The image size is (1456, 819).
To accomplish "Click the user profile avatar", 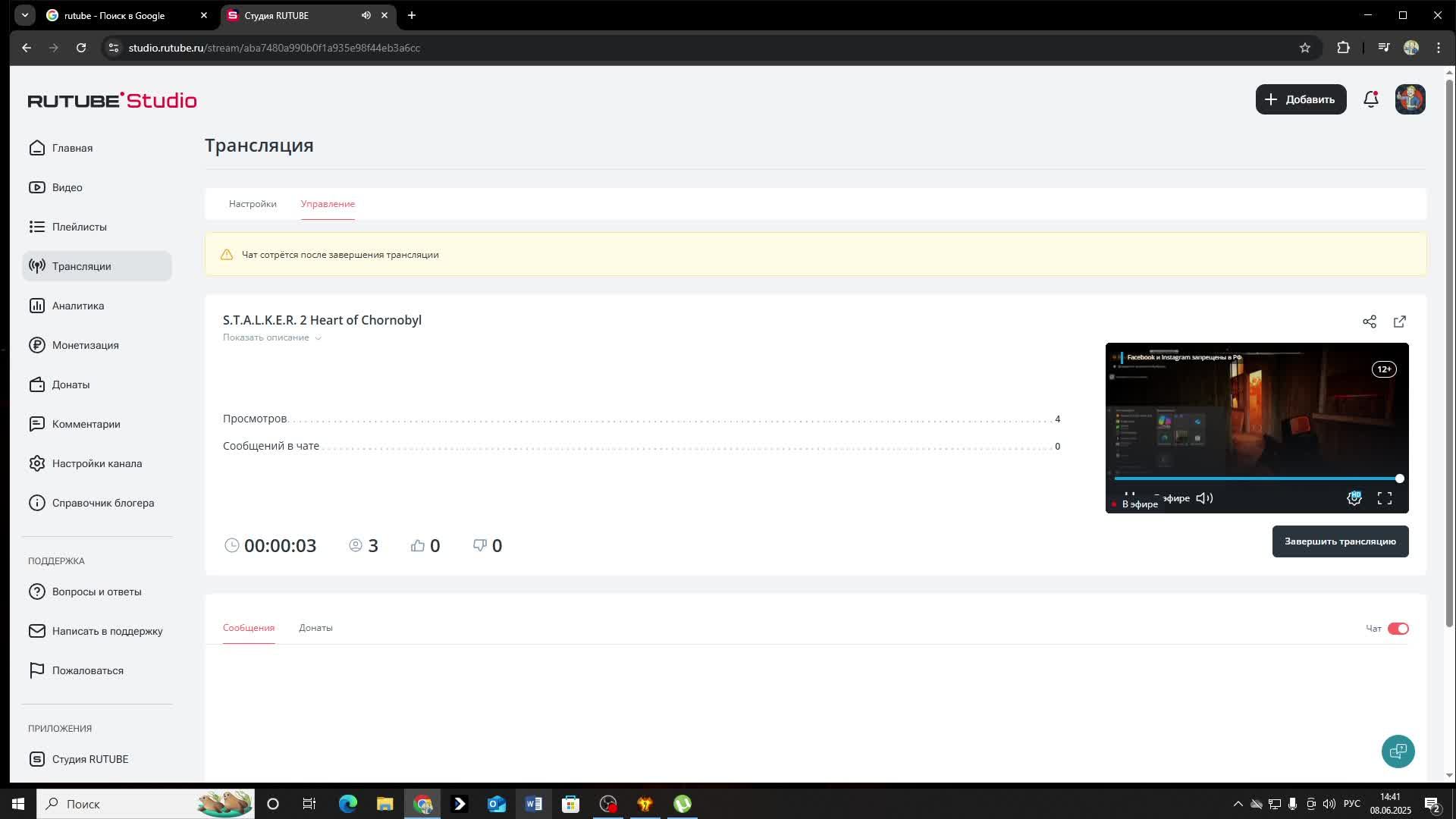I will 1410,99.
